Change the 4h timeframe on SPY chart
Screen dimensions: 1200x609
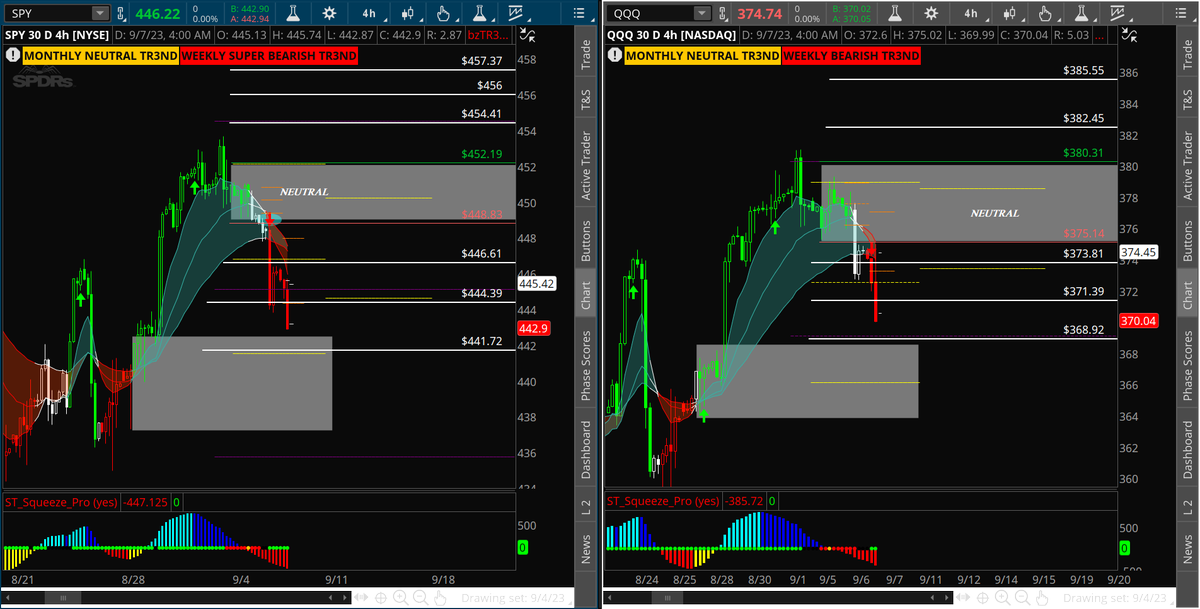[x=370, y=13]
